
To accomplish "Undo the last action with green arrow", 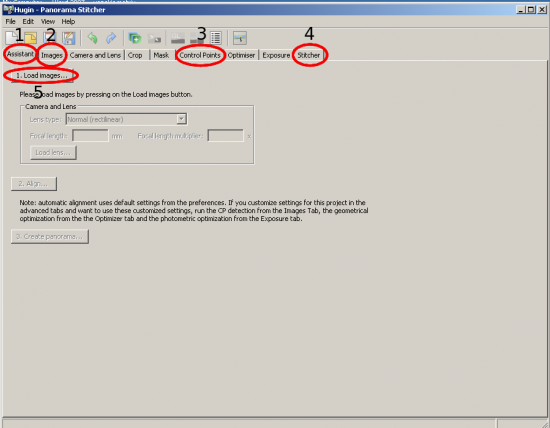I will [x=93, y=38].
